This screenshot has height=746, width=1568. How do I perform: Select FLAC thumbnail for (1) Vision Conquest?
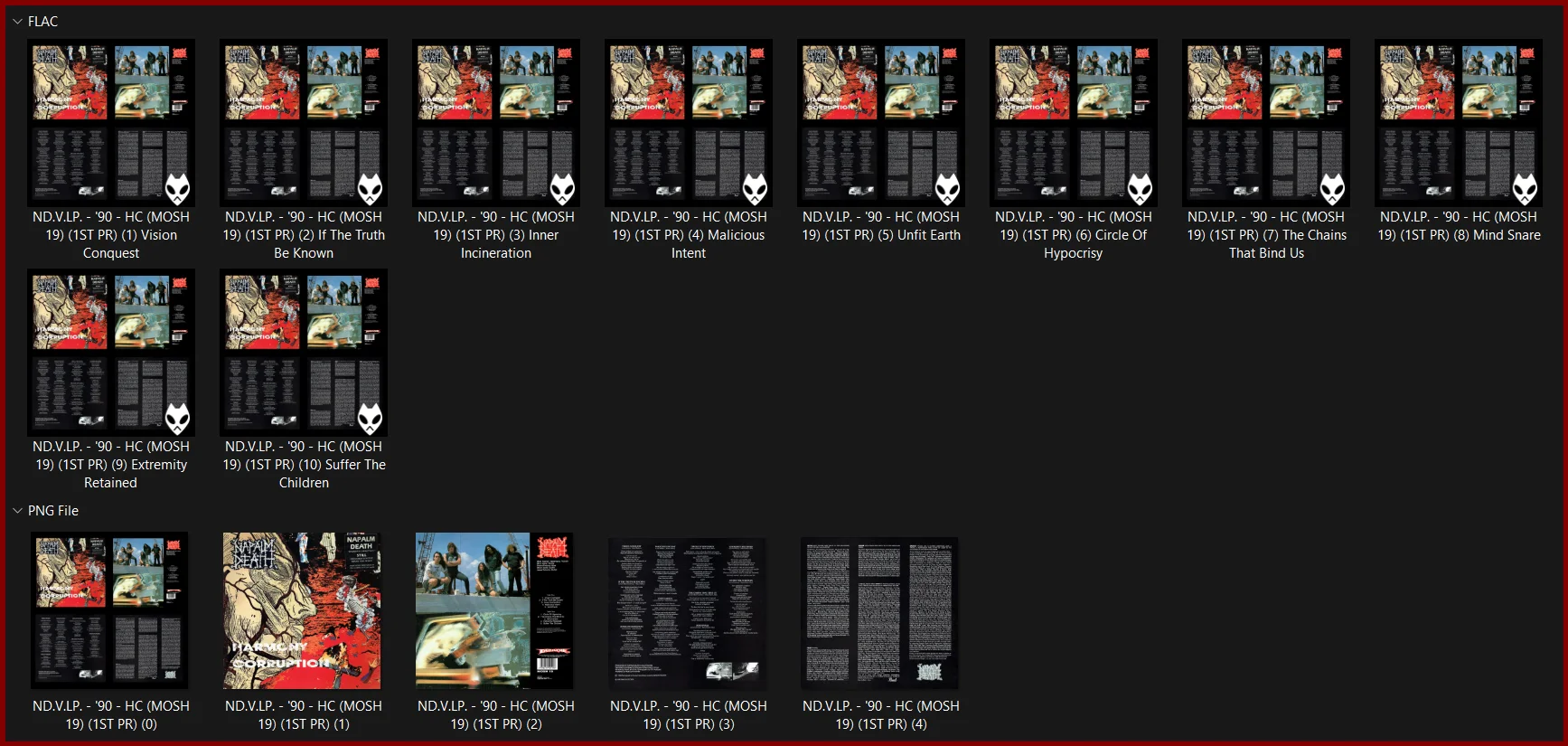coord(111,123)
